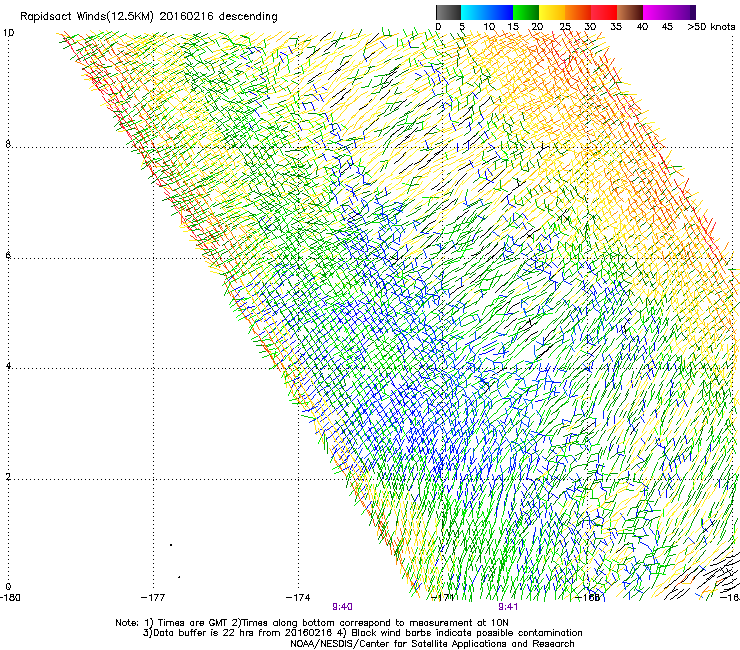Click the brown 35–40 knots legend swatch
740x650 pixels.
630,12
